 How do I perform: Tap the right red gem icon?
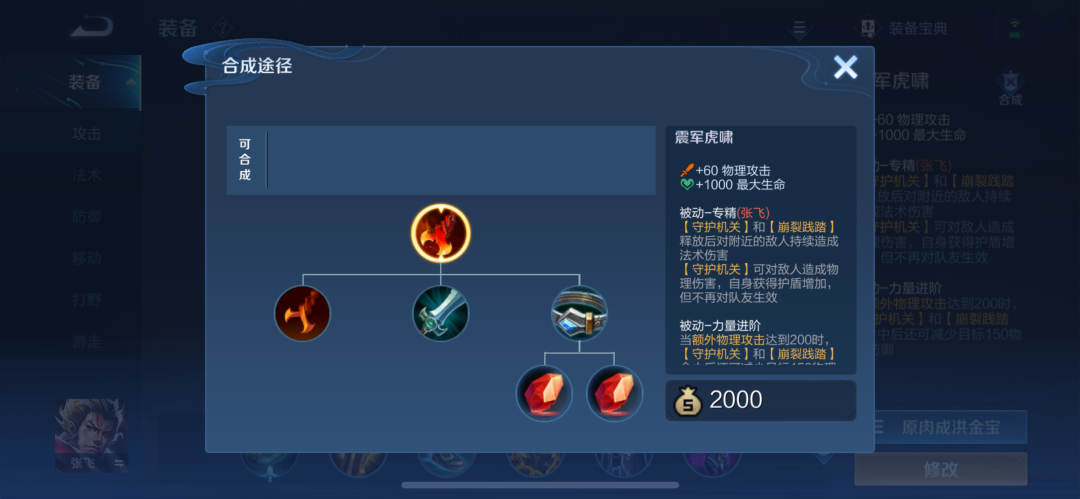coord(614,394)
